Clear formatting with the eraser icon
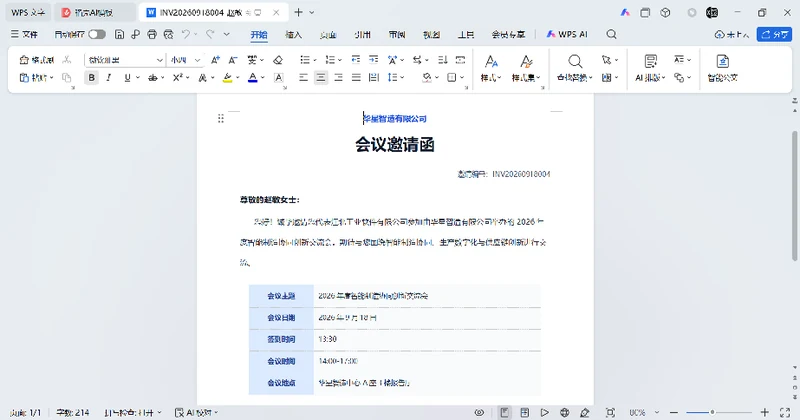 278,60
